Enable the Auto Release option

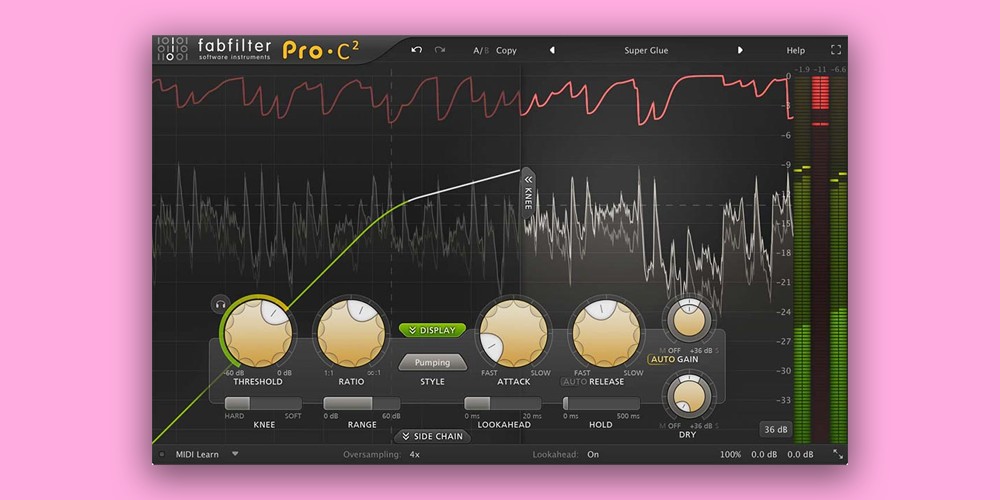[574, 381]
